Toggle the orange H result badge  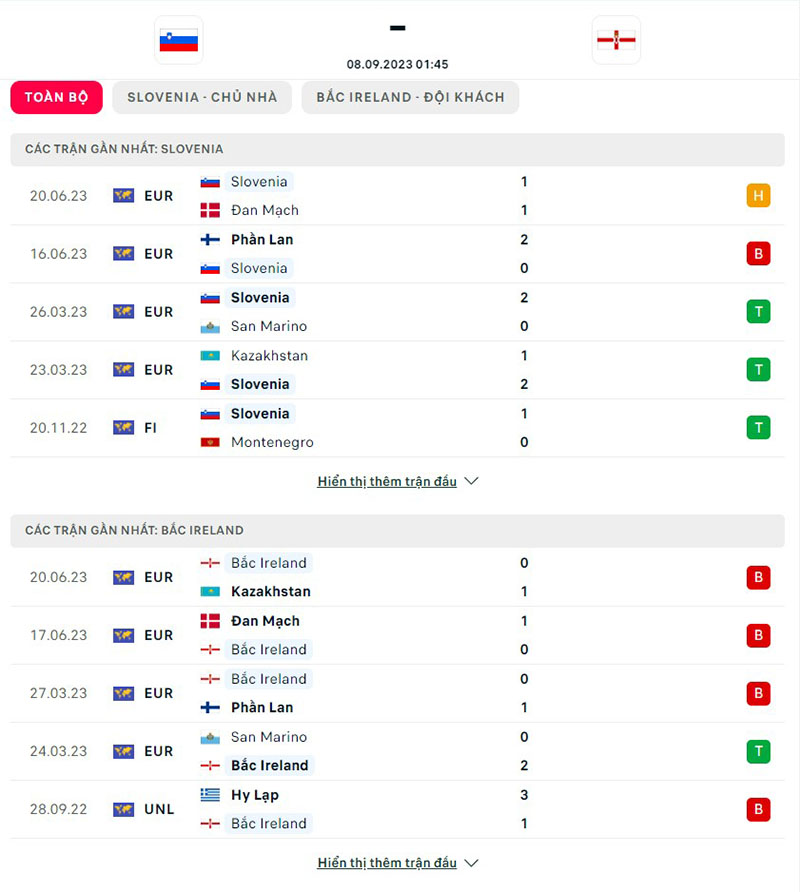click(758, 196)
